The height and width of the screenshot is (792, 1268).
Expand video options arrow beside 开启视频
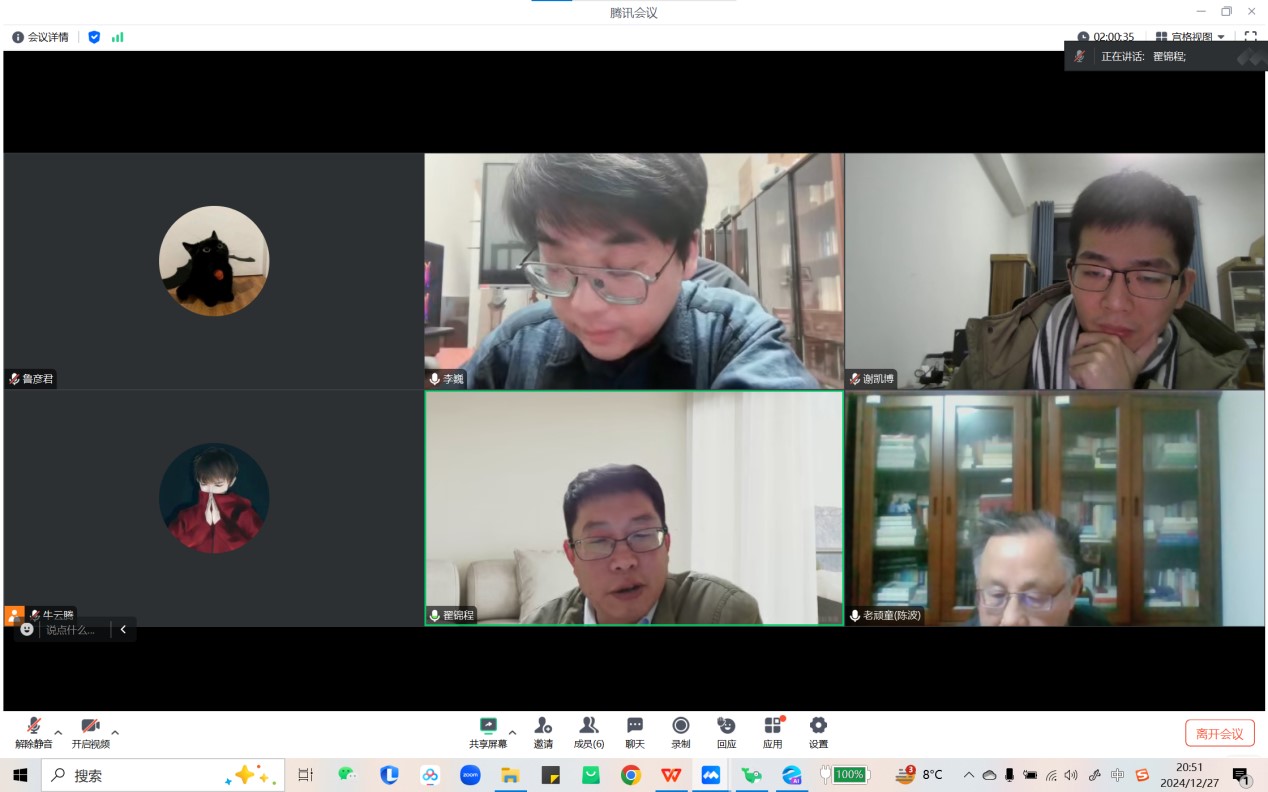(115, 732)
